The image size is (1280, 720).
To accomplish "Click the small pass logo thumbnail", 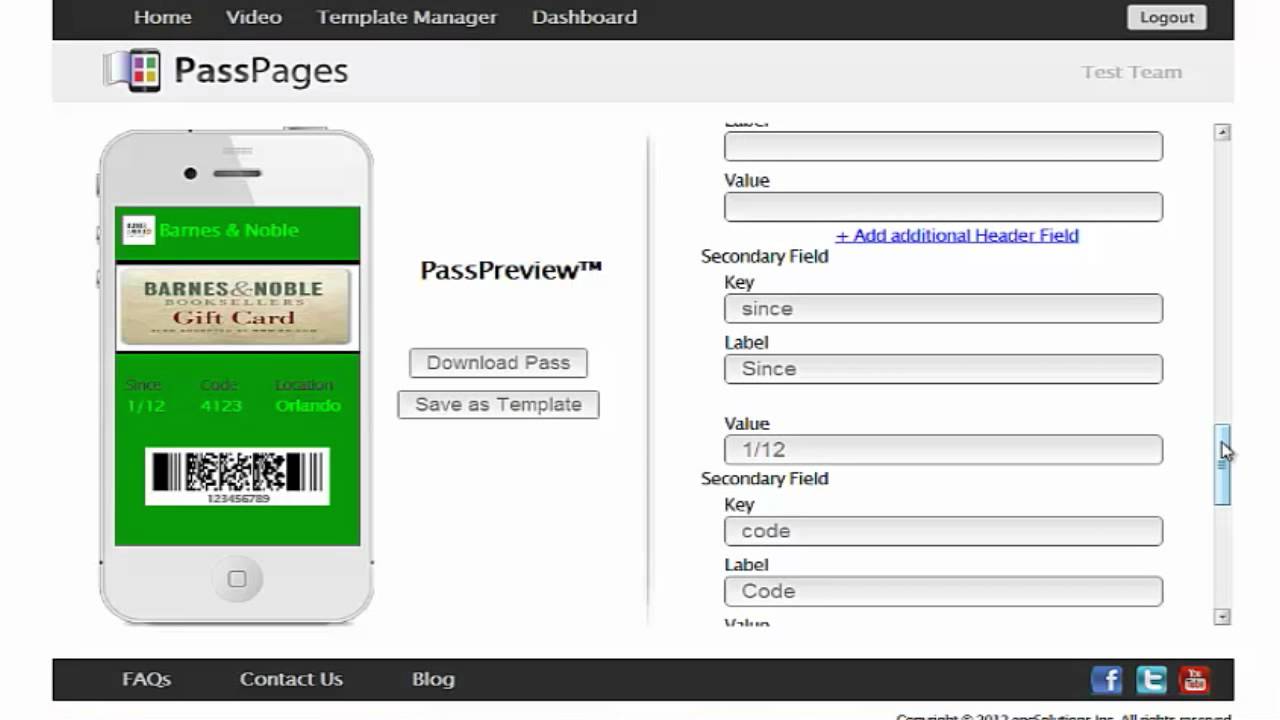I will (138, 230).
